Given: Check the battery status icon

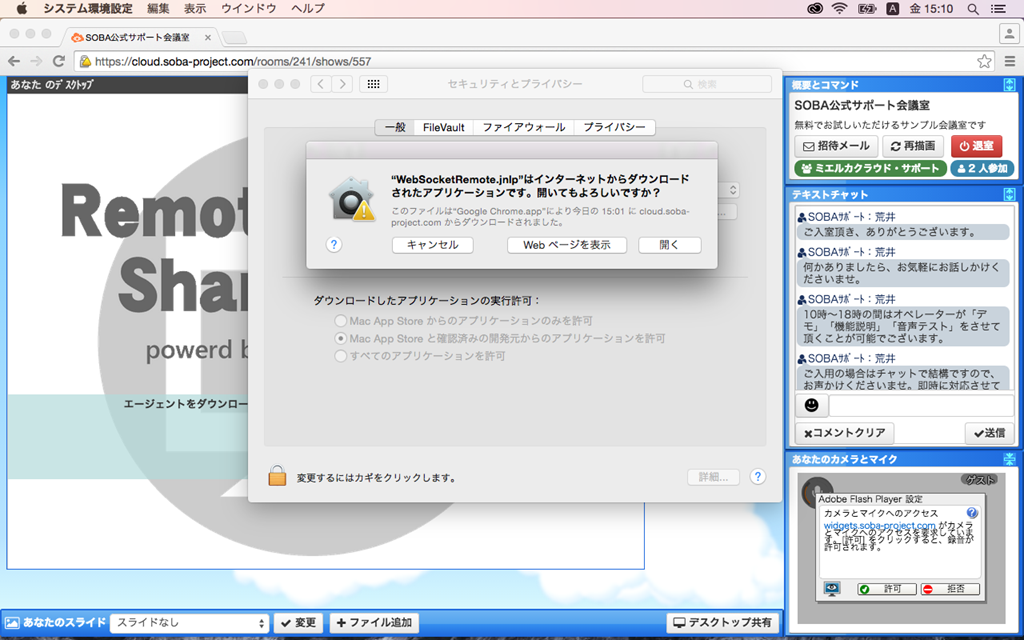Looking at the screenshot, I should (867, 8).
